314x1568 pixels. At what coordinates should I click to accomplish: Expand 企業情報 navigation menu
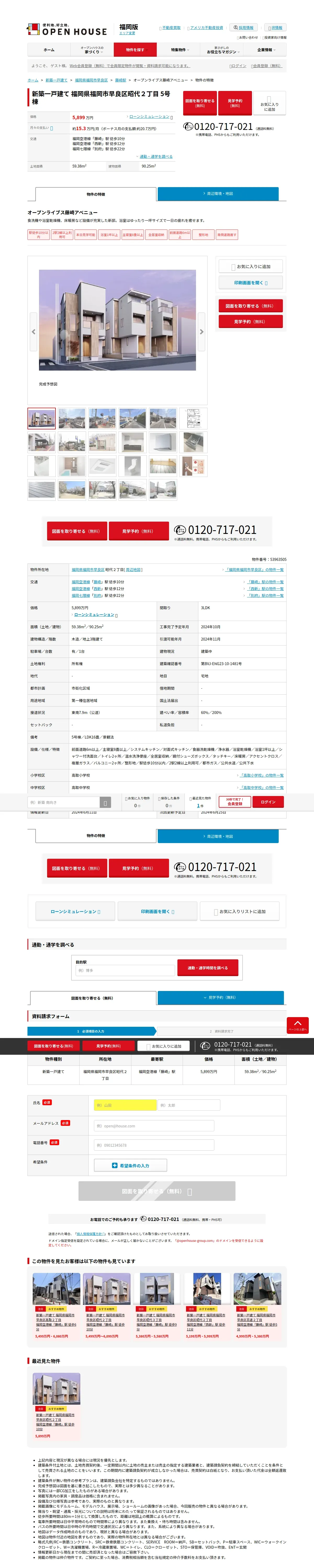pyautogui.click(x=265, y=50)
